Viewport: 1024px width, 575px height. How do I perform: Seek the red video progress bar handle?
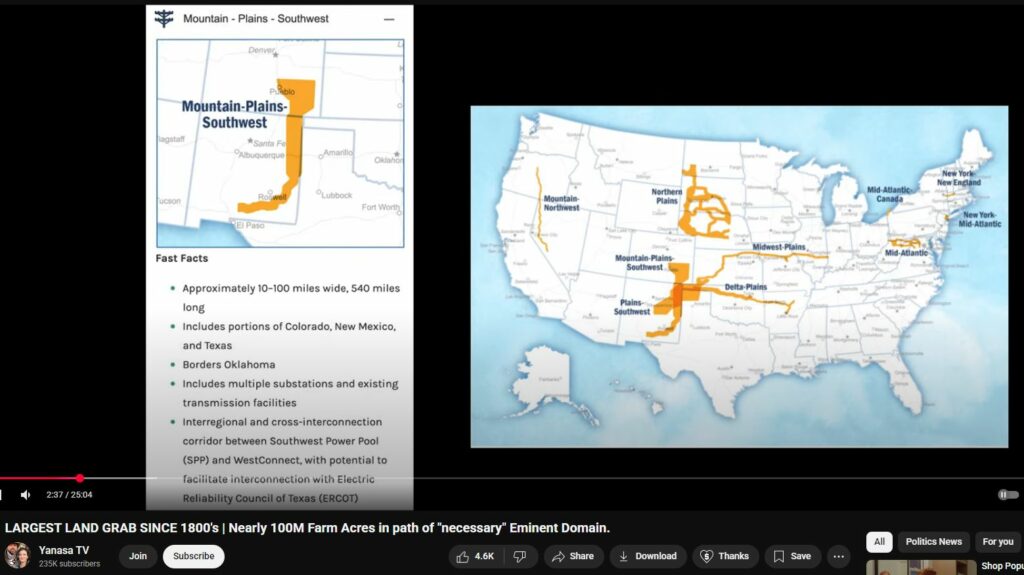[80, 478]
